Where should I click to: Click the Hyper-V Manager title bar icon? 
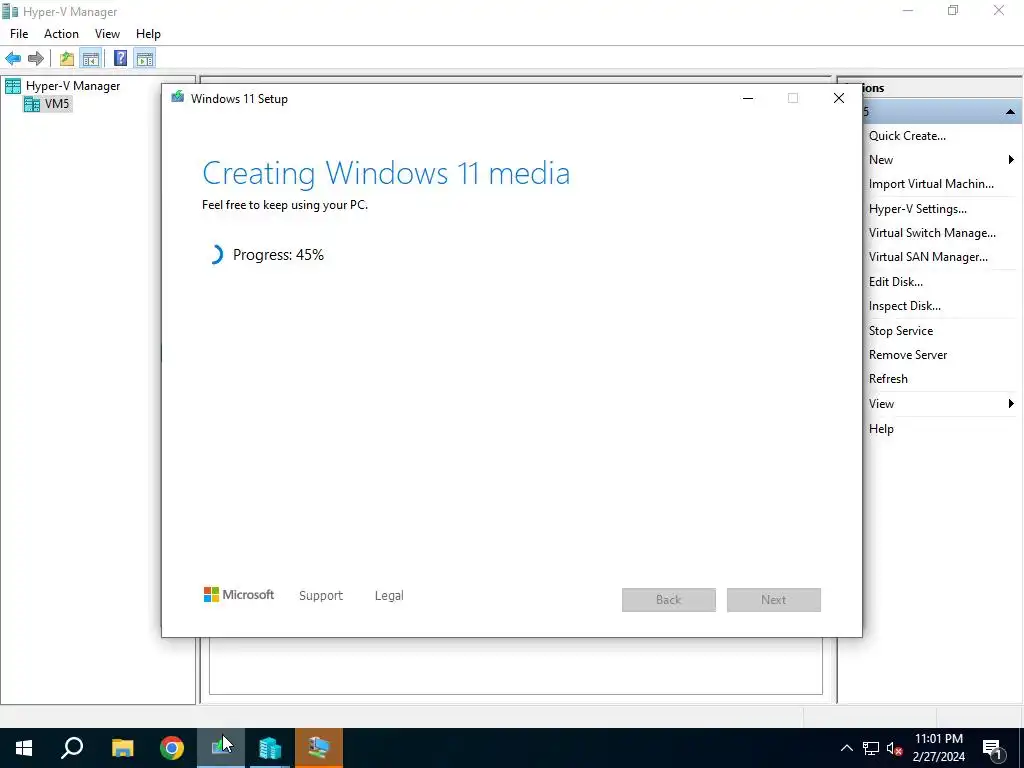tap(10, 12)
